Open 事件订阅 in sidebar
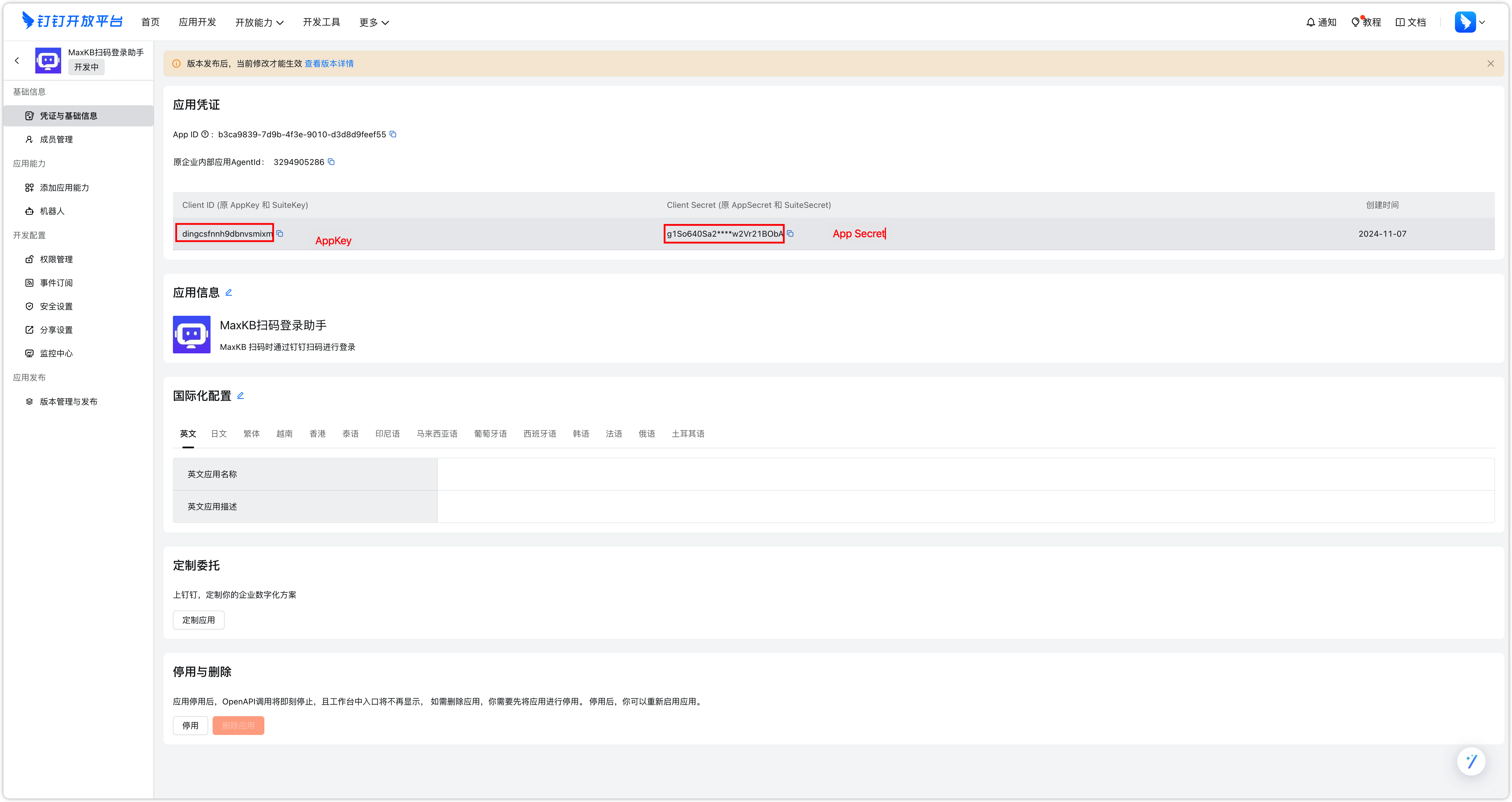 click(79, 283)
